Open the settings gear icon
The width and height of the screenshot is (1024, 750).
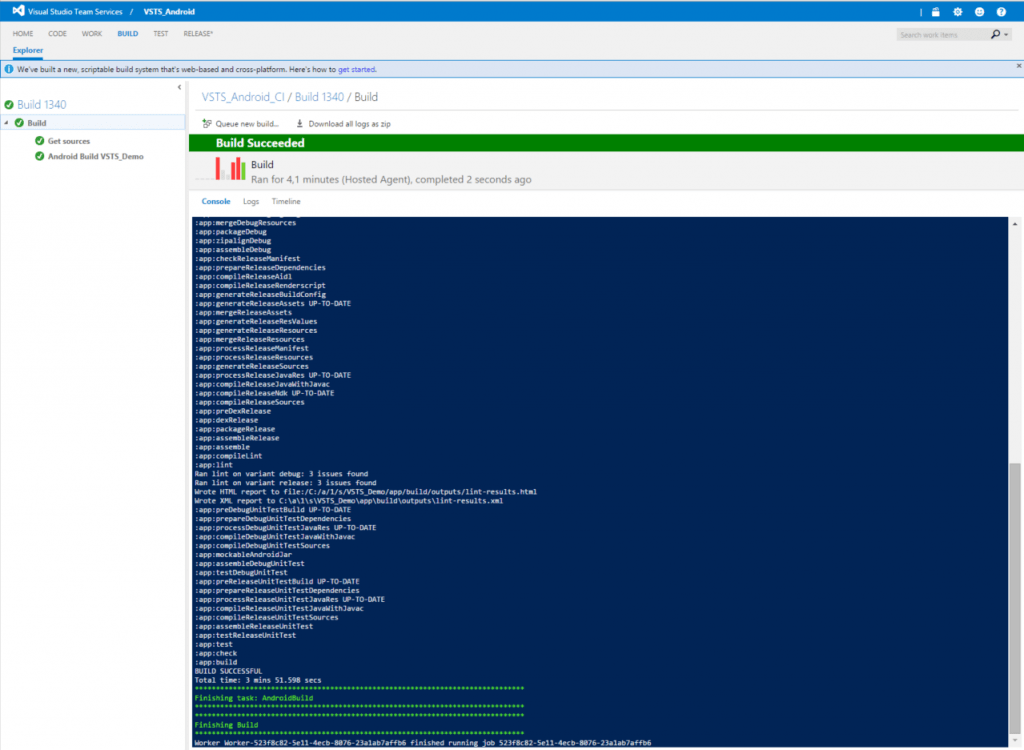(957, 12)
